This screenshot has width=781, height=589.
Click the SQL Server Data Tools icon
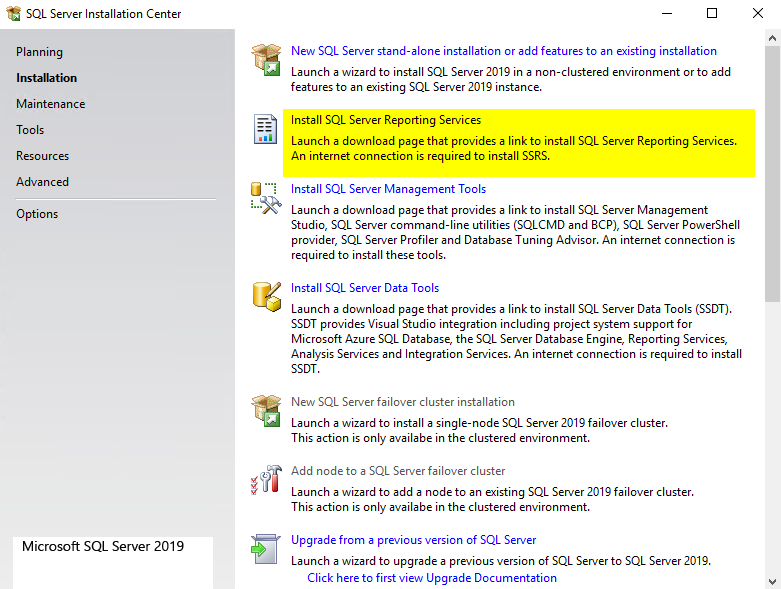[x=266, y=297]
